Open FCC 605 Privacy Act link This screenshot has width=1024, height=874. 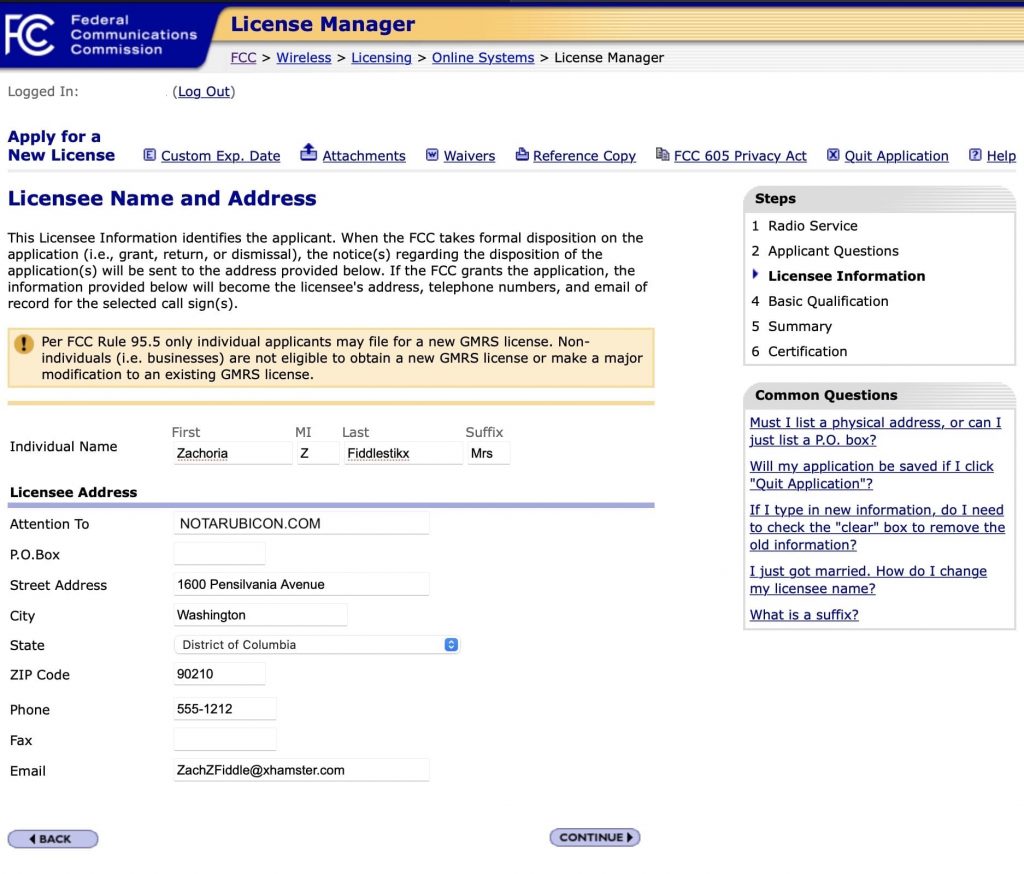(x=740, y=156)
